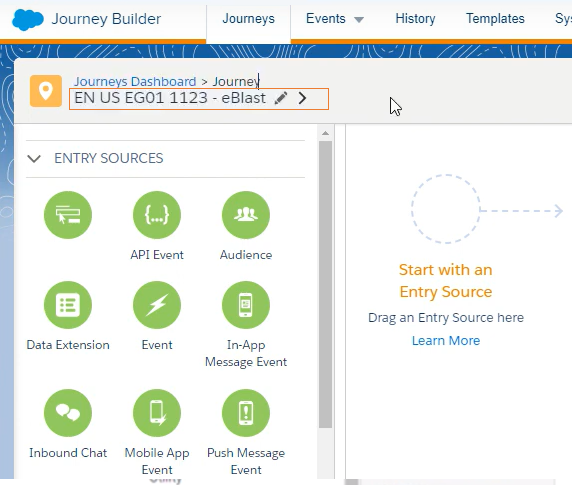Open the Templates tab

tap(495, 19)
